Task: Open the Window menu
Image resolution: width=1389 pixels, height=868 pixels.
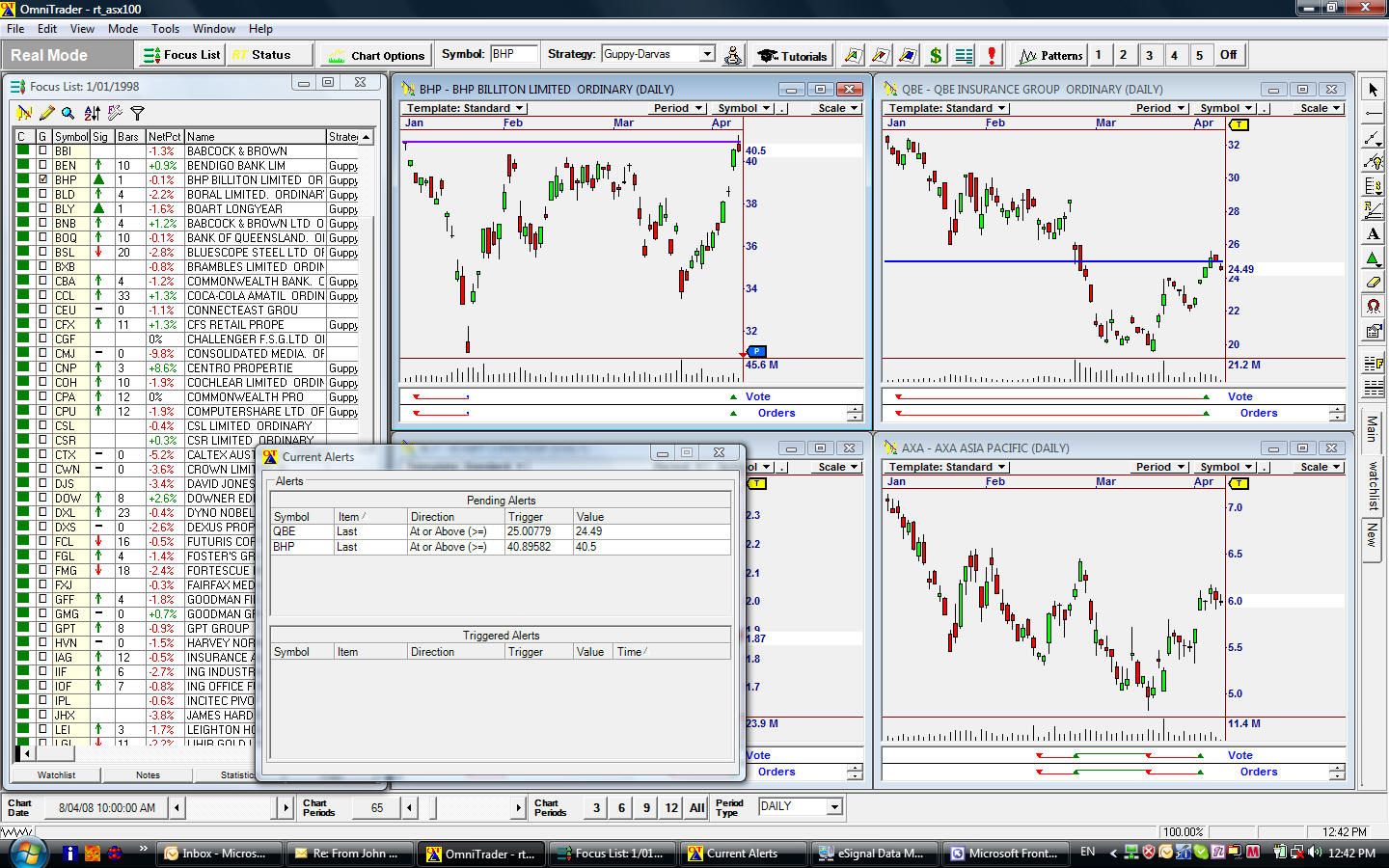Action: coord(213,29)
